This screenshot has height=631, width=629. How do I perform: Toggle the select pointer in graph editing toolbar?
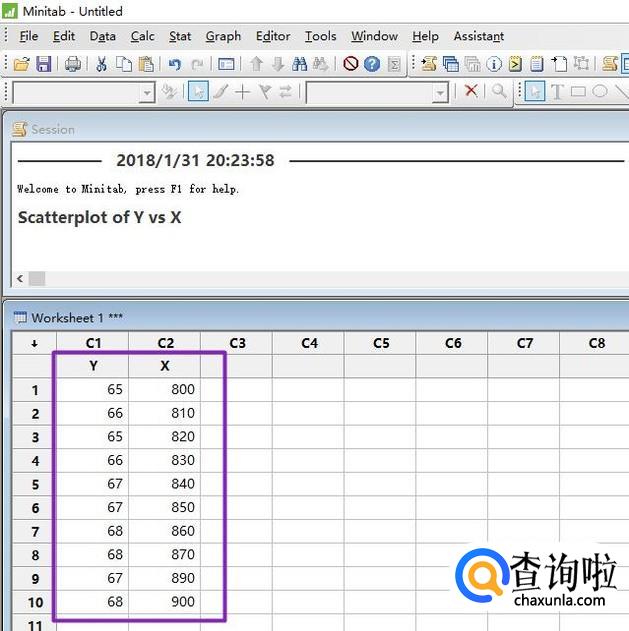198,91
